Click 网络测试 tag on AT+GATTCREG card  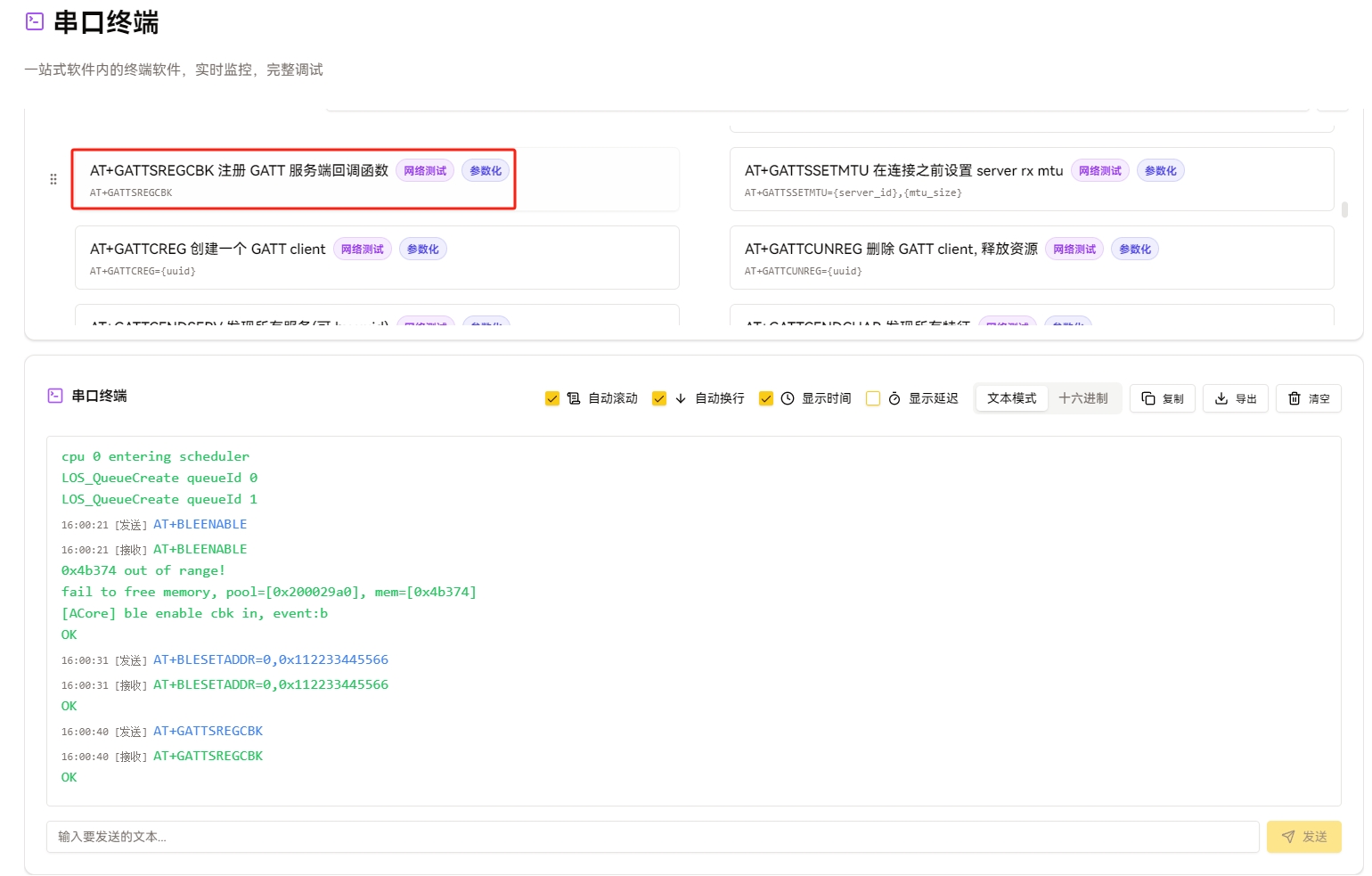(363, 250)
